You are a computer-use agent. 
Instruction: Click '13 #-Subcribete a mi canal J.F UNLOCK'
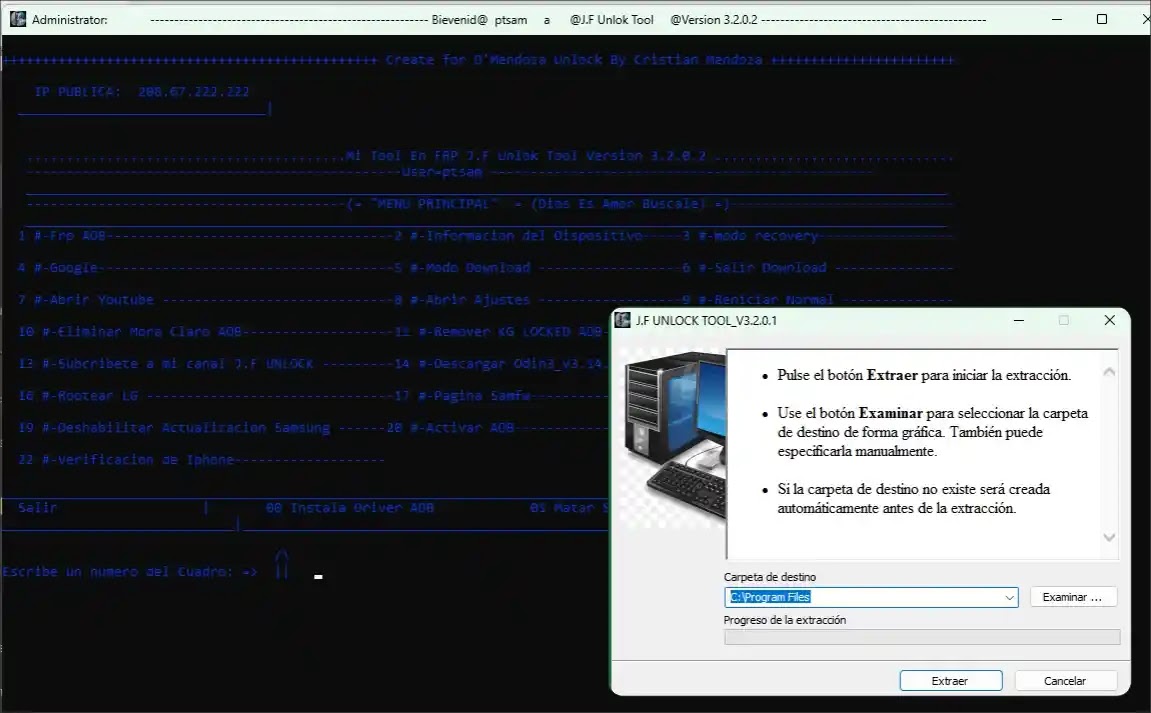pyautogui.click(x=166, y=363)
